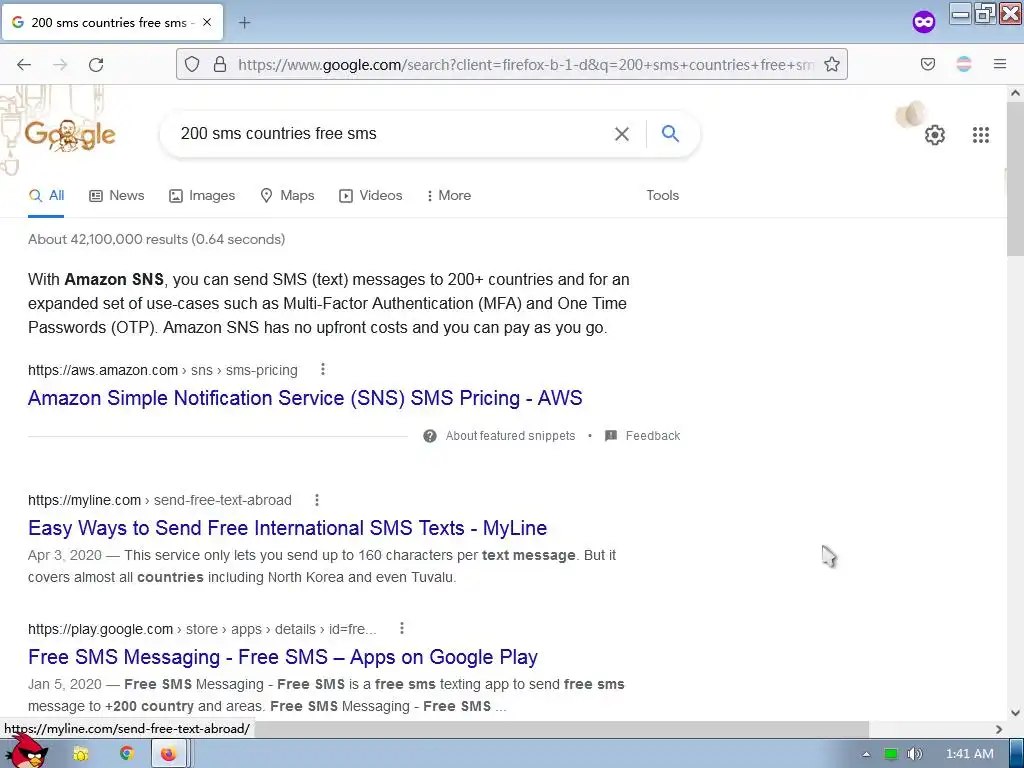Click the horizontal scrollbar right arrow
Image resolution: width=1024 pixels, height=768 pixels.
999,729
